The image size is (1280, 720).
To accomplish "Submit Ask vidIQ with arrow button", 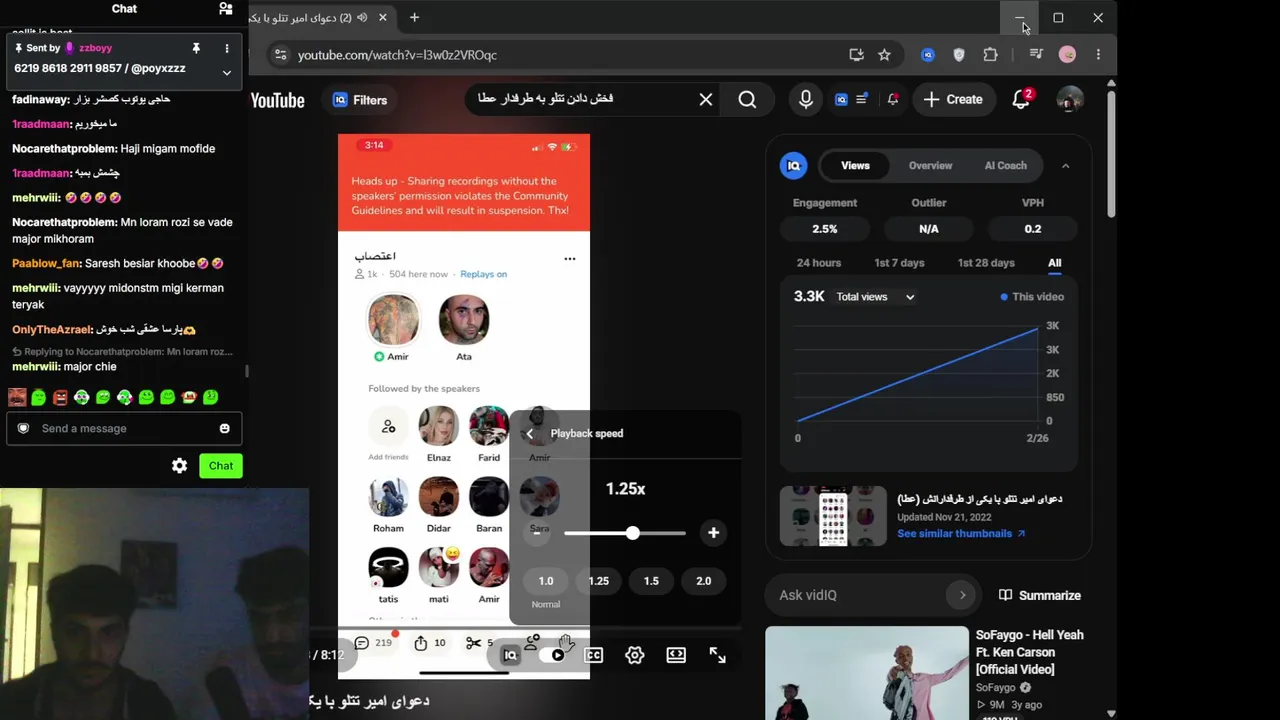I will (x=962, y=595).
